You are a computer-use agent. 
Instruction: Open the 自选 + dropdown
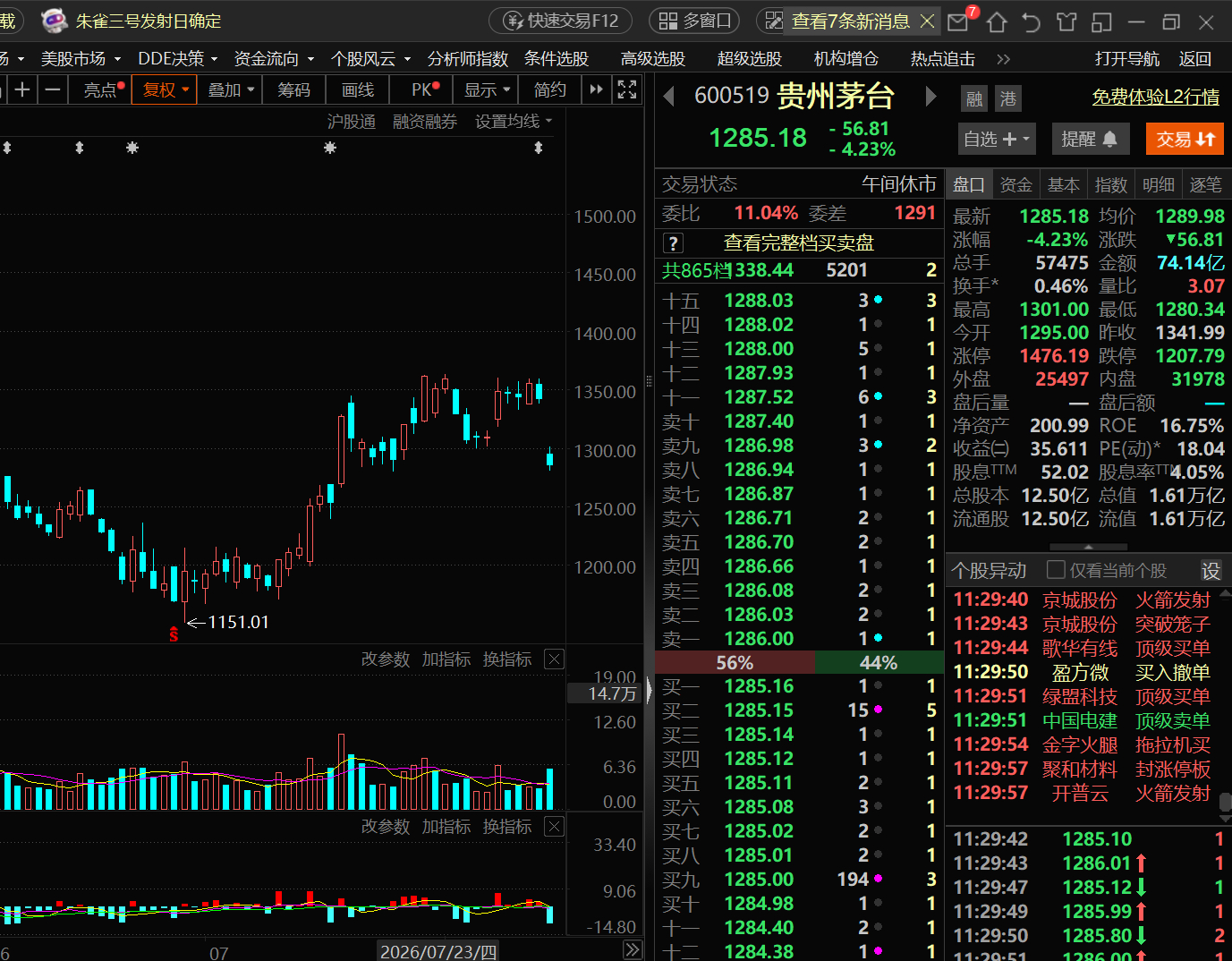pos(997,139)
